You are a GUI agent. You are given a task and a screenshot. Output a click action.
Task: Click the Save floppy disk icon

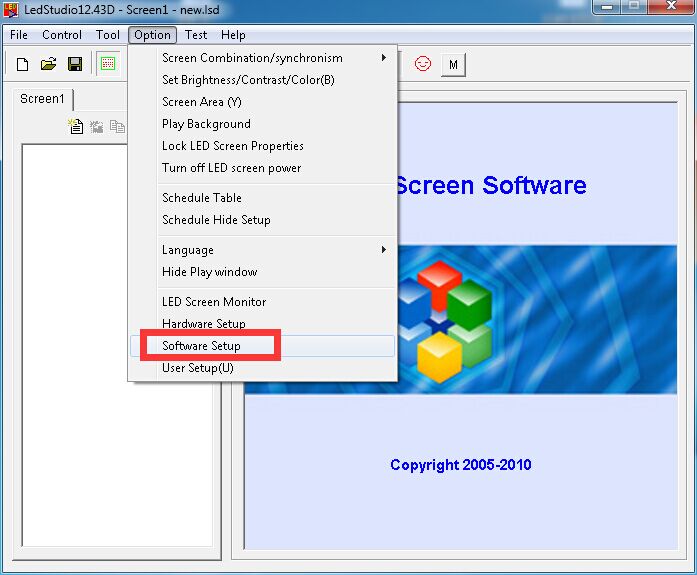point(75,64)
